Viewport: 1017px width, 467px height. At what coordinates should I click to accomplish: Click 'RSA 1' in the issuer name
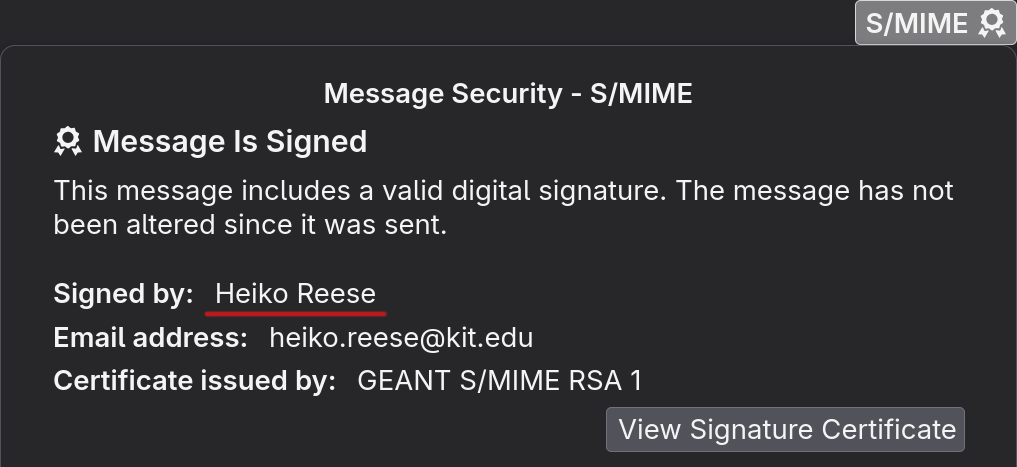(x=605, y=381)
